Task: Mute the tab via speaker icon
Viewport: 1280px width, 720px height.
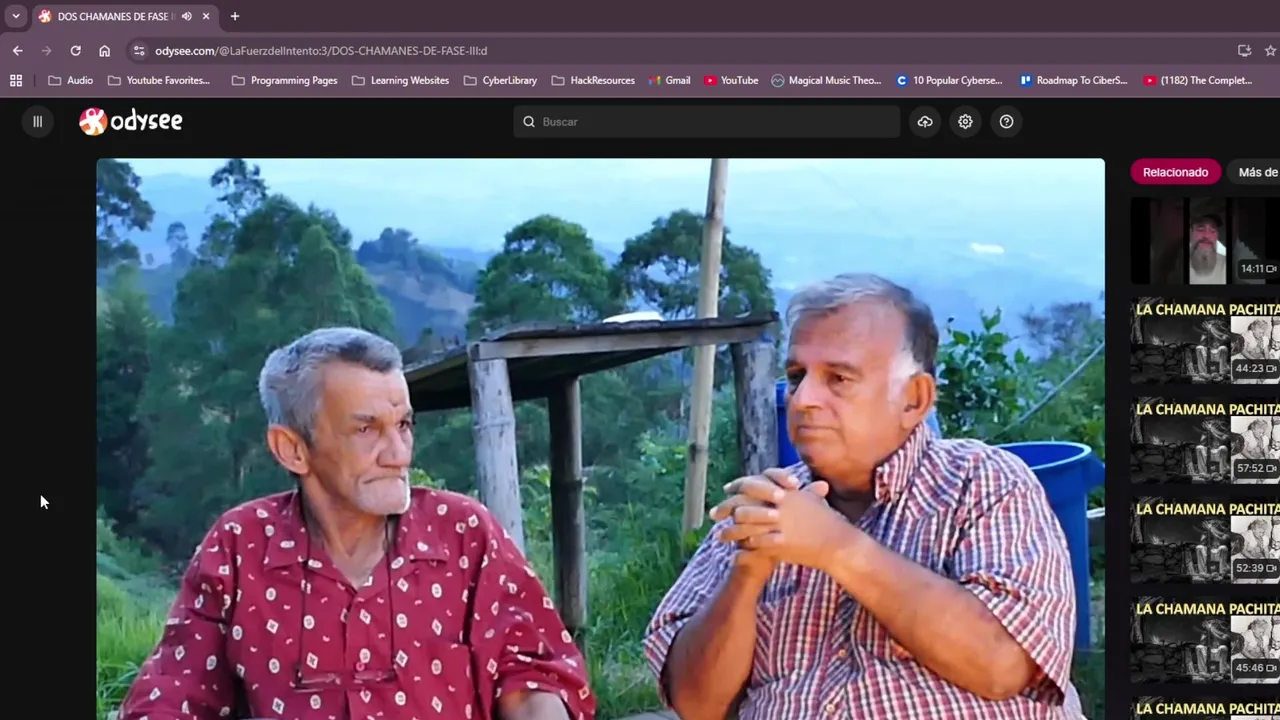Action: tap(186, 16)
